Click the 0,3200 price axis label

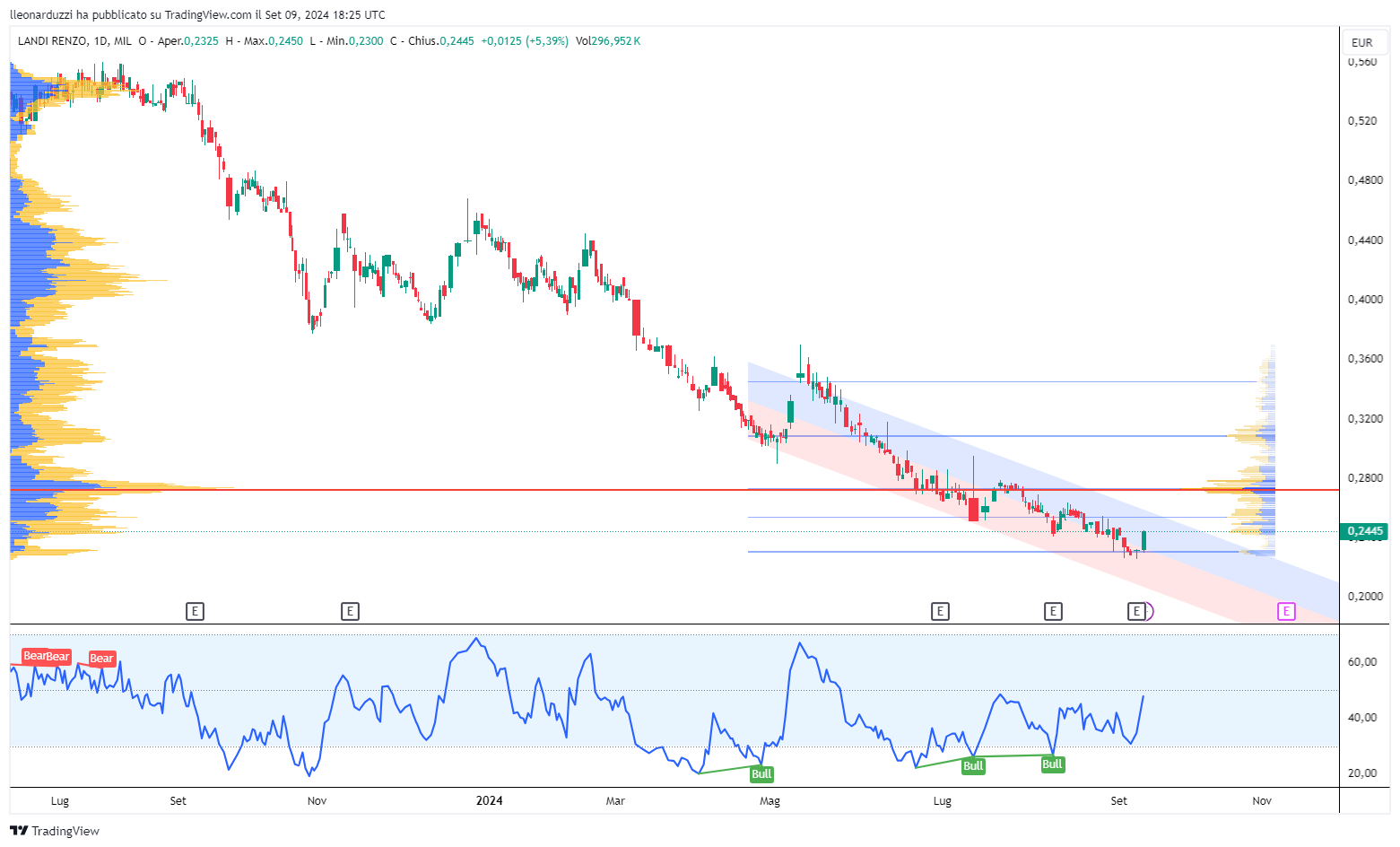point(1365,418)
